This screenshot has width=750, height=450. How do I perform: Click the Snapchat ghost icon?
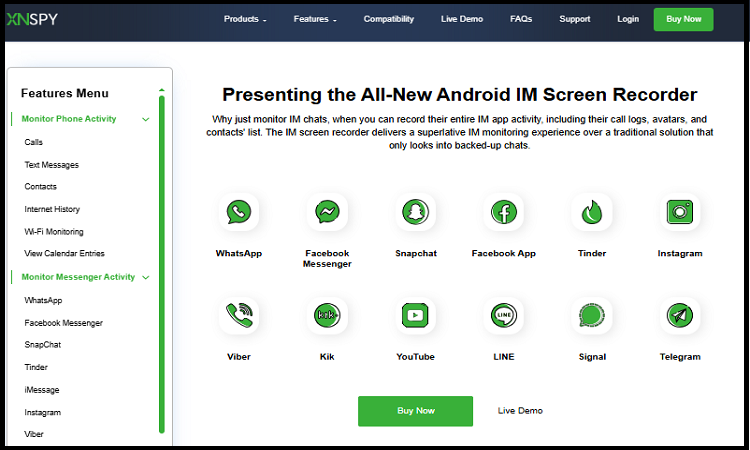point(416,212)
